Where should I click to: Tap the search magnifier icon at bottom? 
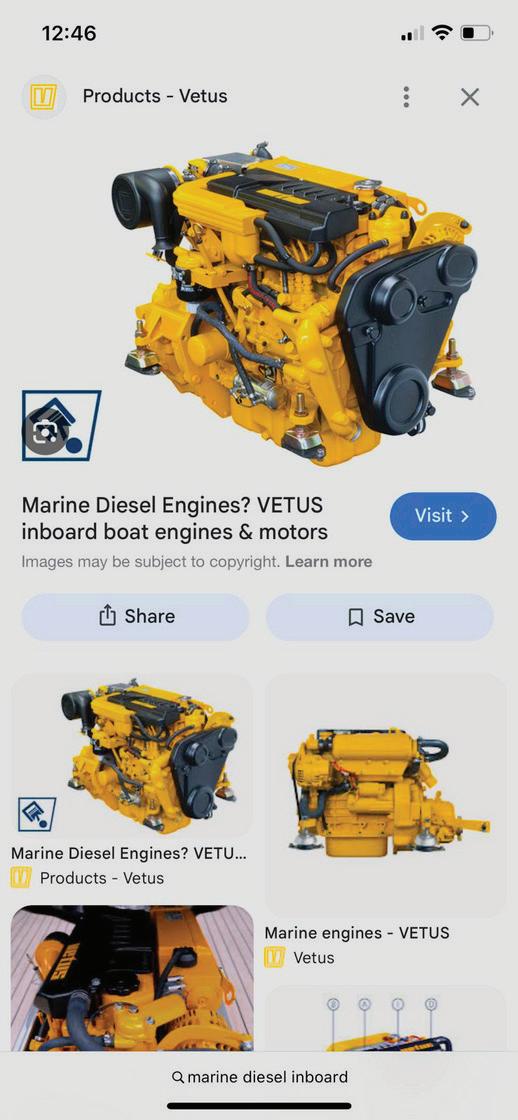(x=179, y=1077)
